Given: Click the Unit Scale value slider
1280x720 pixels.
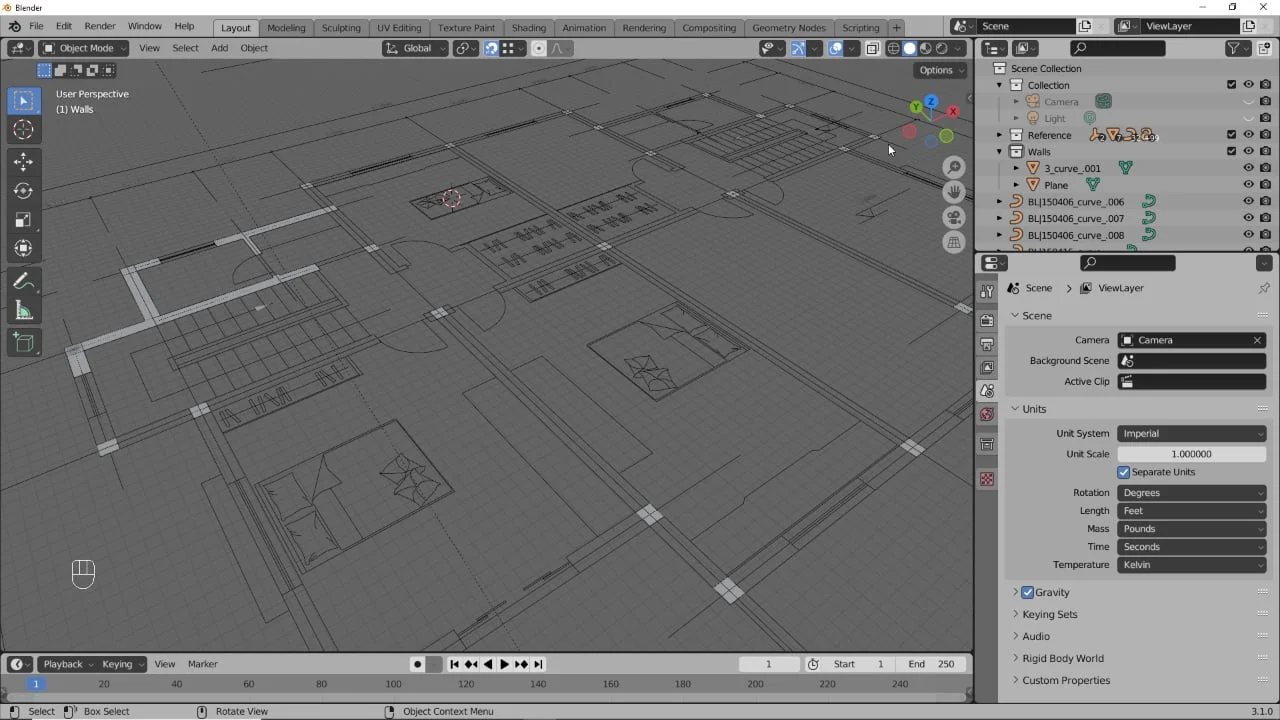Looking at the screenshot, I should (x=1191, y=453).
